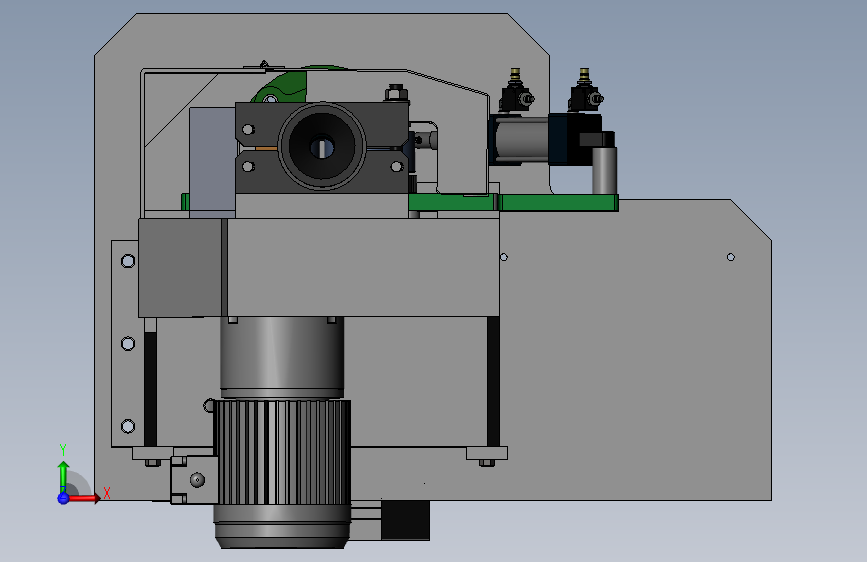Select the large central rectangular housing
The height and width of the screenshot is (562, 867).
pyautogui.click(x=363, y=268)
